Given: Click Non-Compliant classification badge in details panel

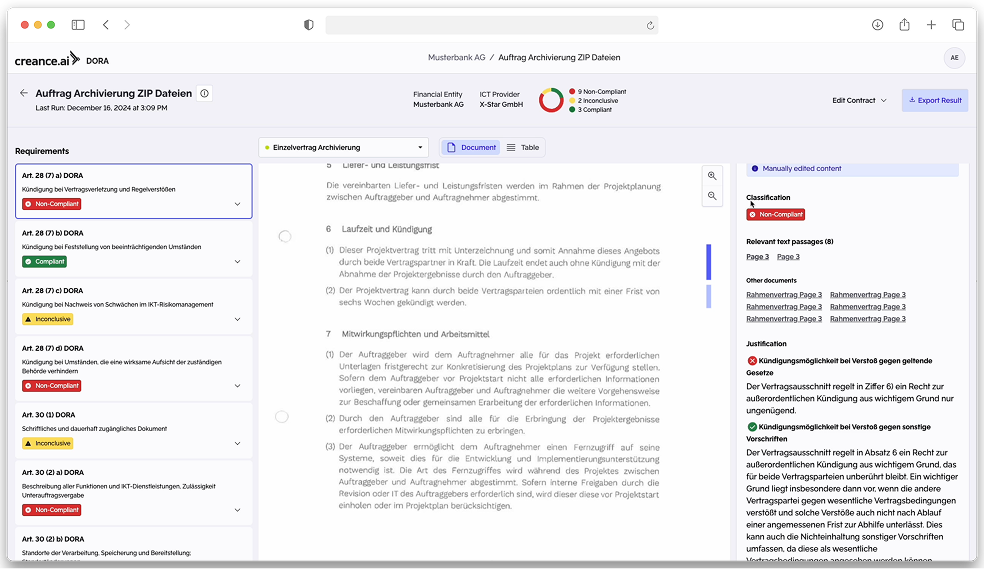Looking at the screenshot, I should 776,215.
